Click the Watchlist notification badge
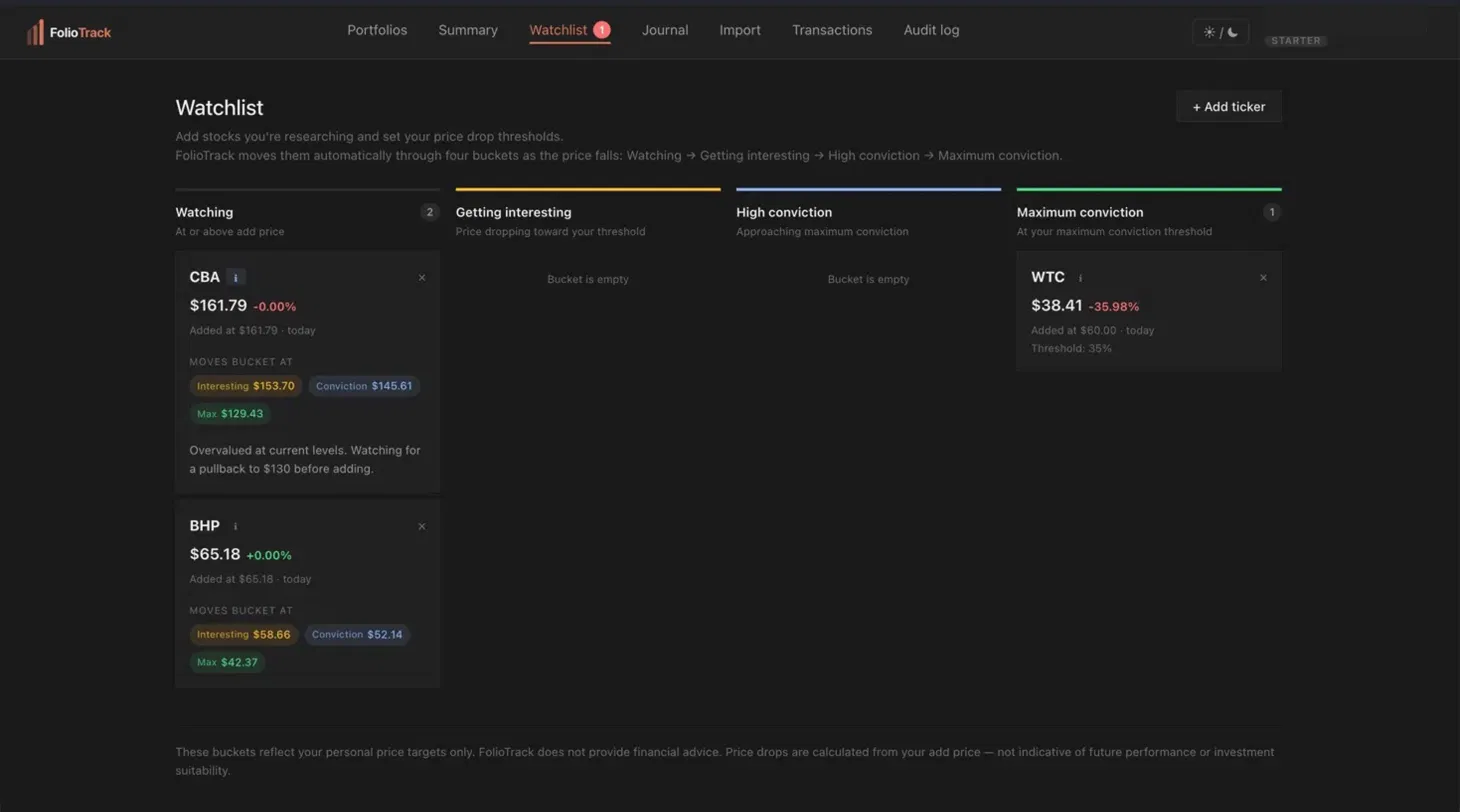The image size is (1460, 812). click(602, 30)
